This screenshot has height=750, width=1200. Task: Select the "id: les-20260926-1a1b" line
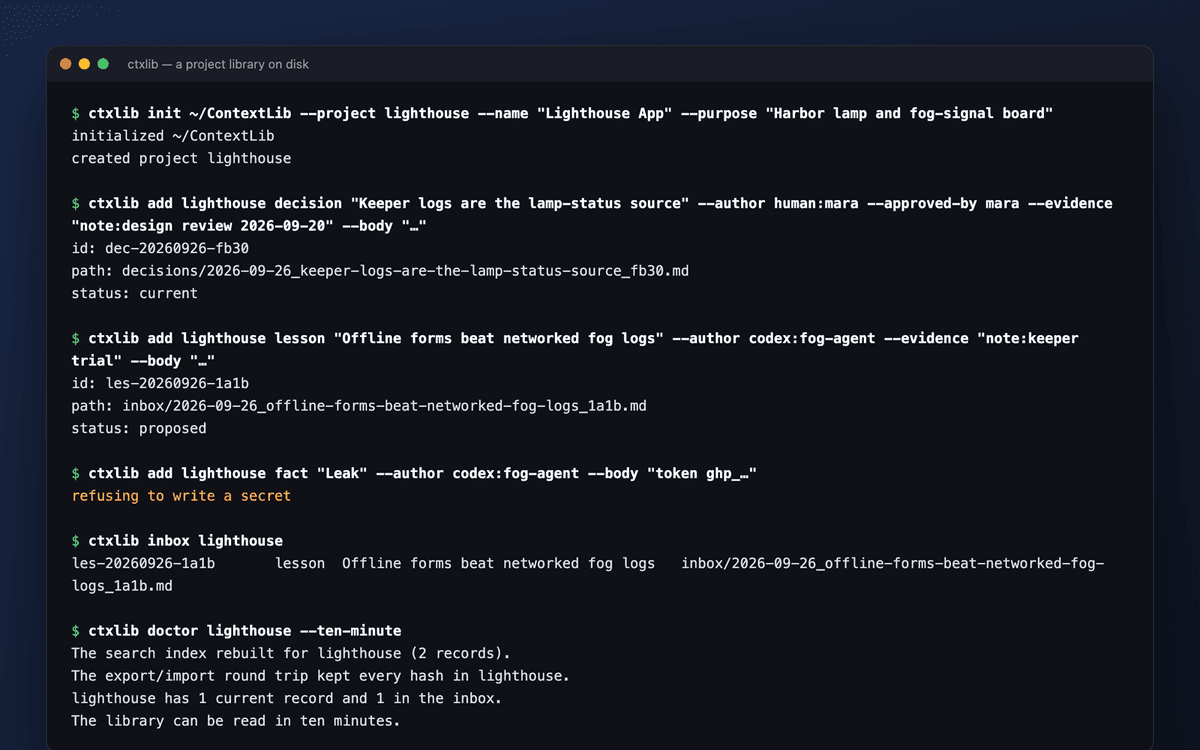click(x=160, y=383)
